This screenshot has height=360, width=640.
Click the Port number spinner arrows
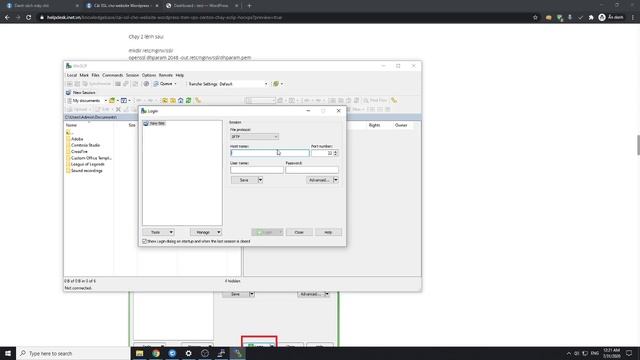pyautogui.click(x=336, y=153)
